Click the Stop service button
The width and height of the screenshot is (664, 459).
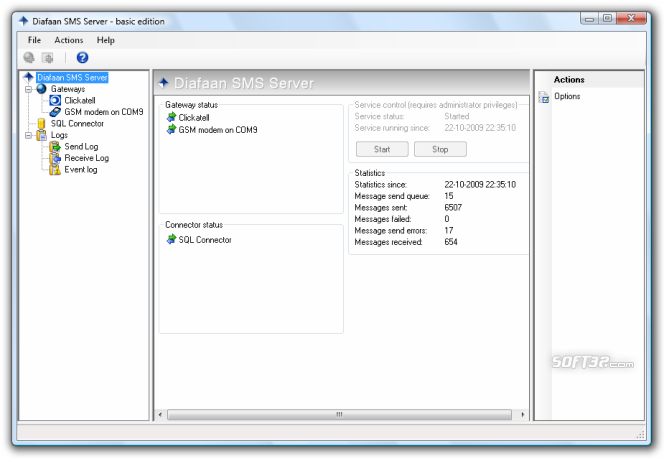pos(440,149)
